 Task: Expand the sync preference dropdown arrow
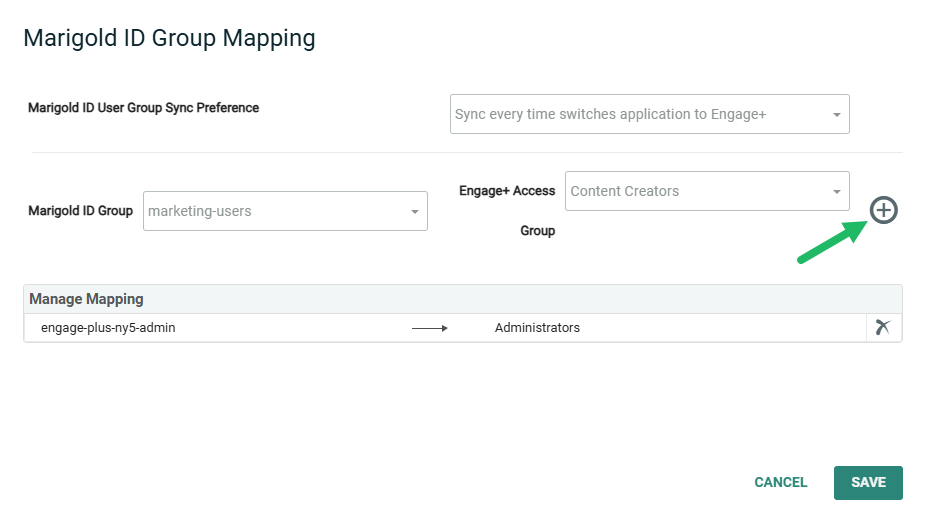tap(836, 115)
